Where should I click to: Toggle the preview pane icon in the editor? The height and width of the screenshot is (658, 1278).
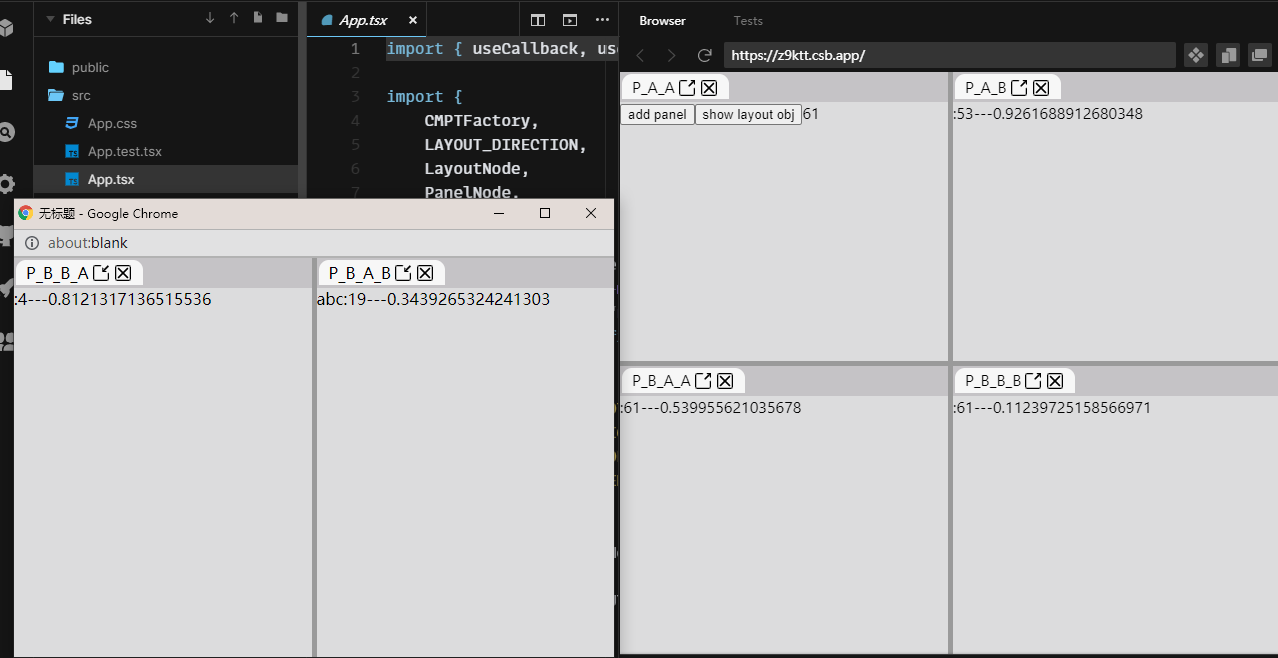570,19
